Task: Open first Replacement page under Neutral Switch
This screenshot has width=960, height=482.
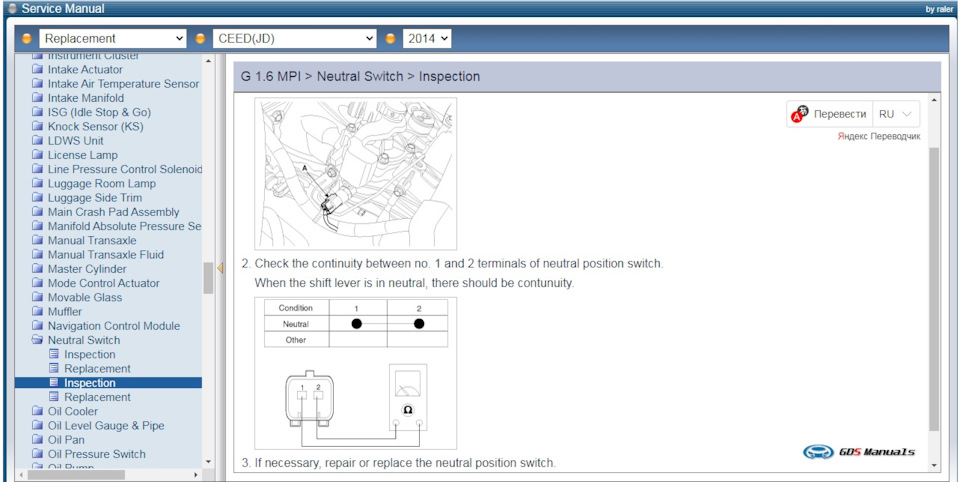Action: [x=97, y=369]
